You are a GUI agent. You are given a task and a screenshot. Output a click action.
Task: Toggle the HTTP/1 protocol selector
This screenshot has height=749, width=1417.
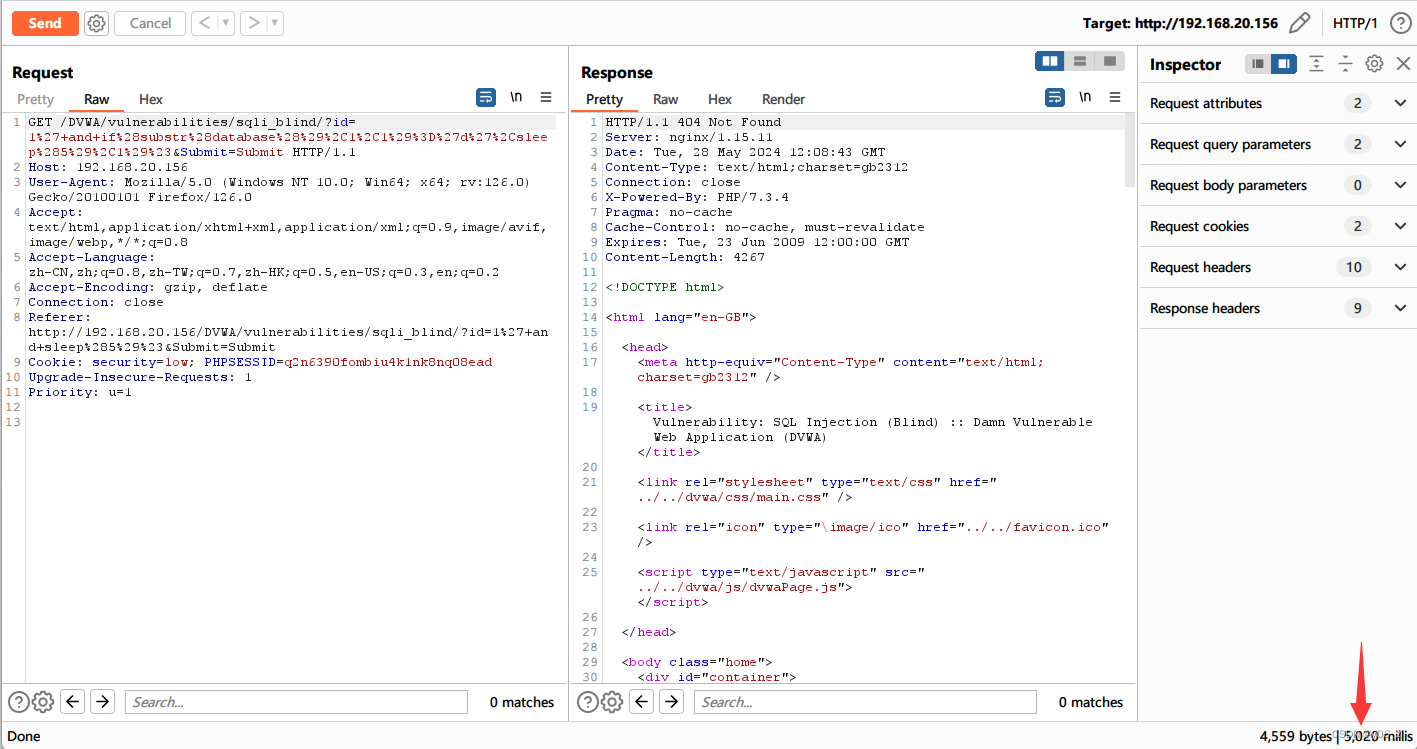(1355, 23)
